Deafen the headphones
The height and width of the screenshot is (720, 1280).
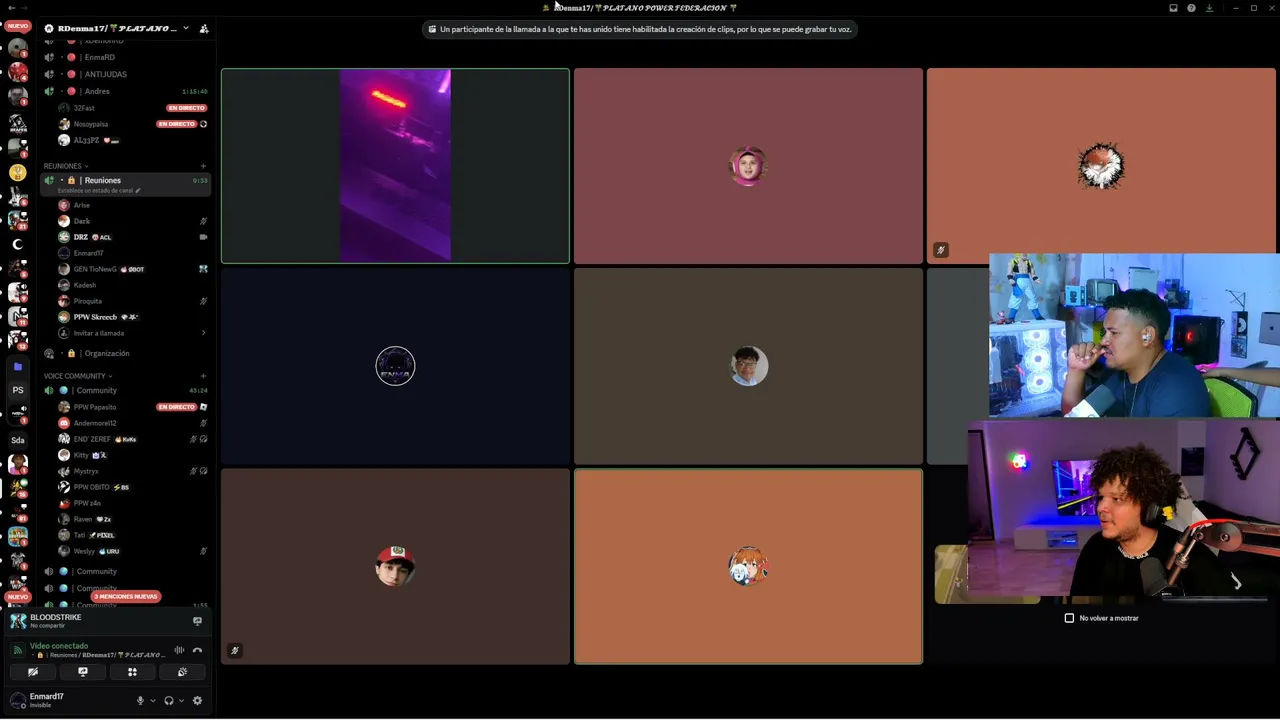pos(169,701)
